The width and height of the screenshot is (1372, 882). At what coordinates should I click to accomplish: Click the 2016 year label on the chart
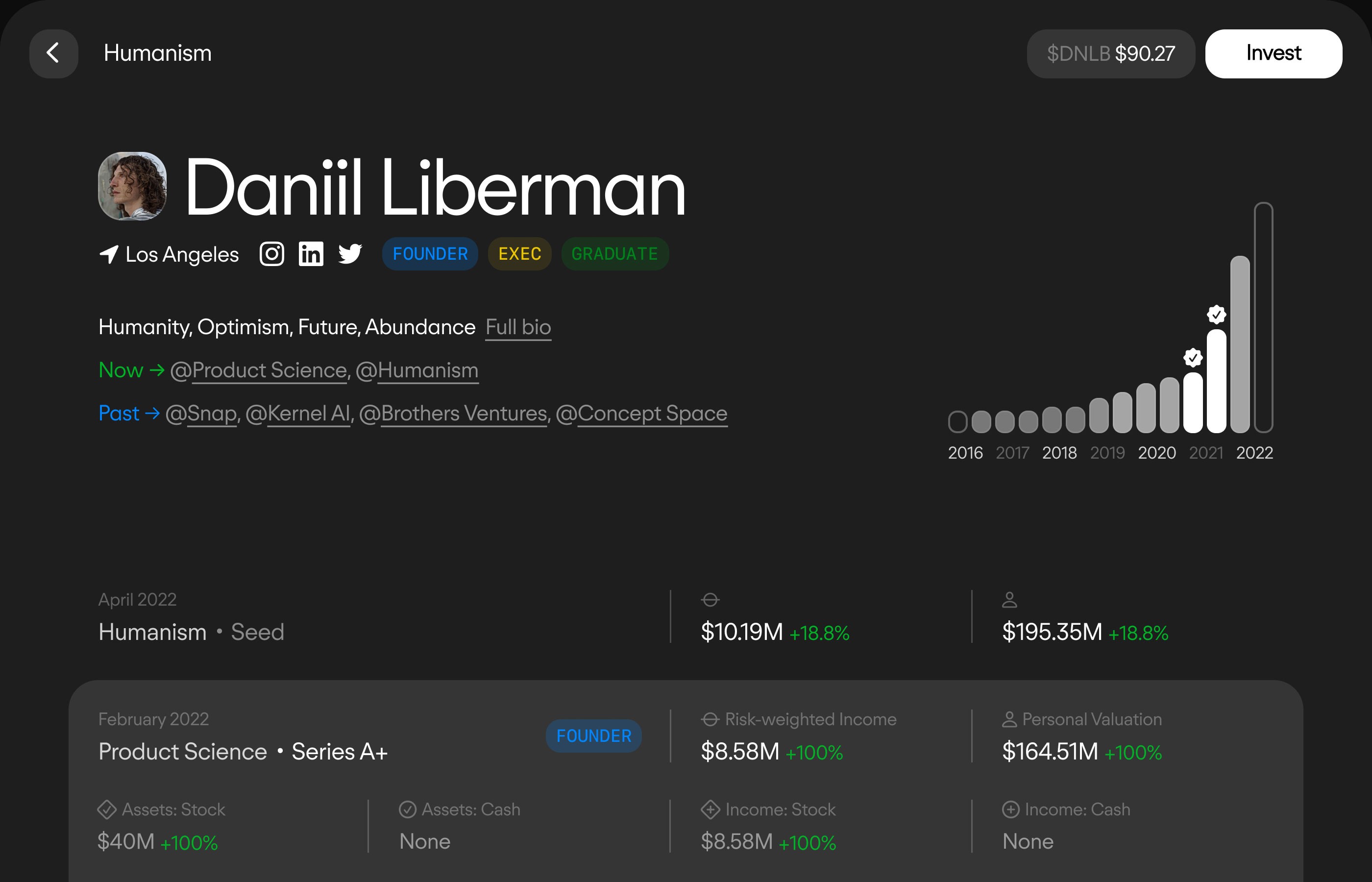pyautogui.click(x=965, y=453)
